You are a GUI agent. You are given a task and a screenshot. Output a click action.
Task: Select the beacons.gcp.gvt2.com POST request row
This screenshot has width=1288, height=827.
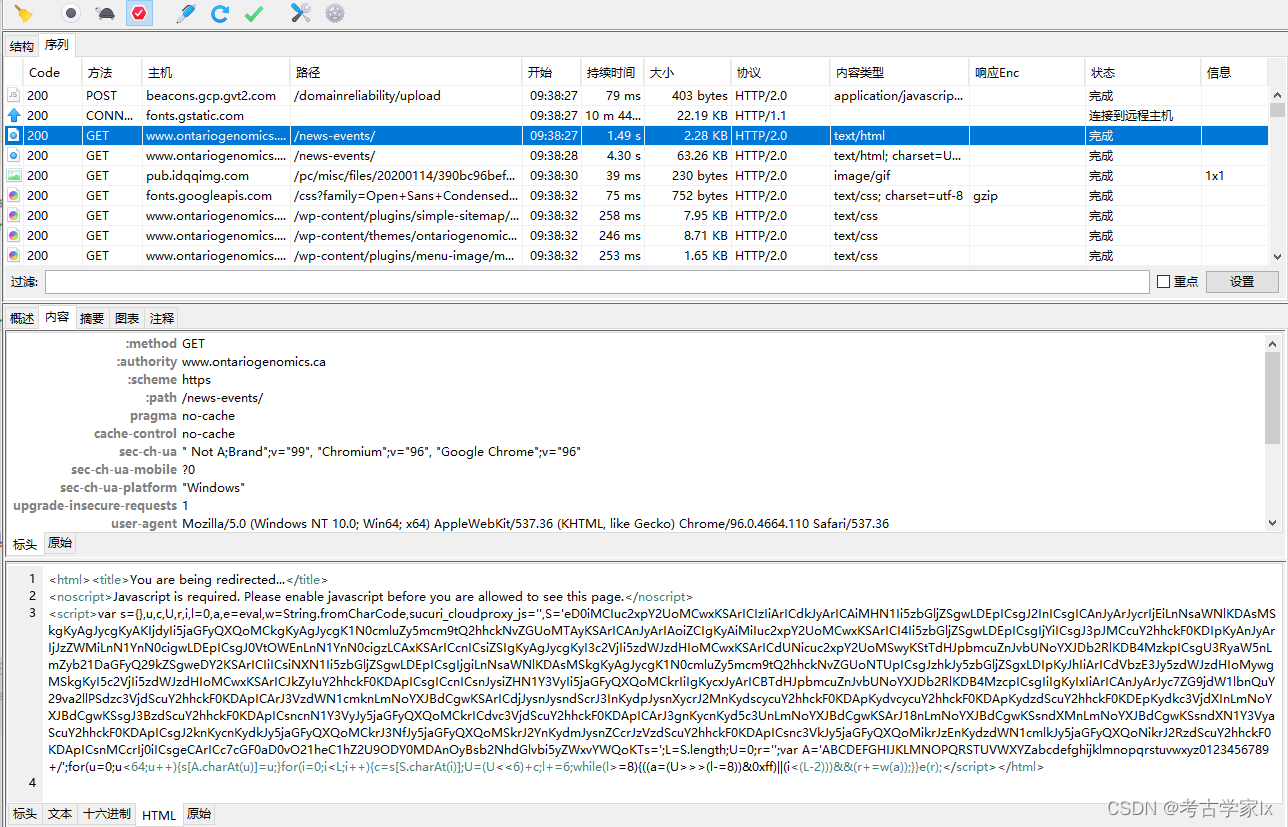pos(637,95)
